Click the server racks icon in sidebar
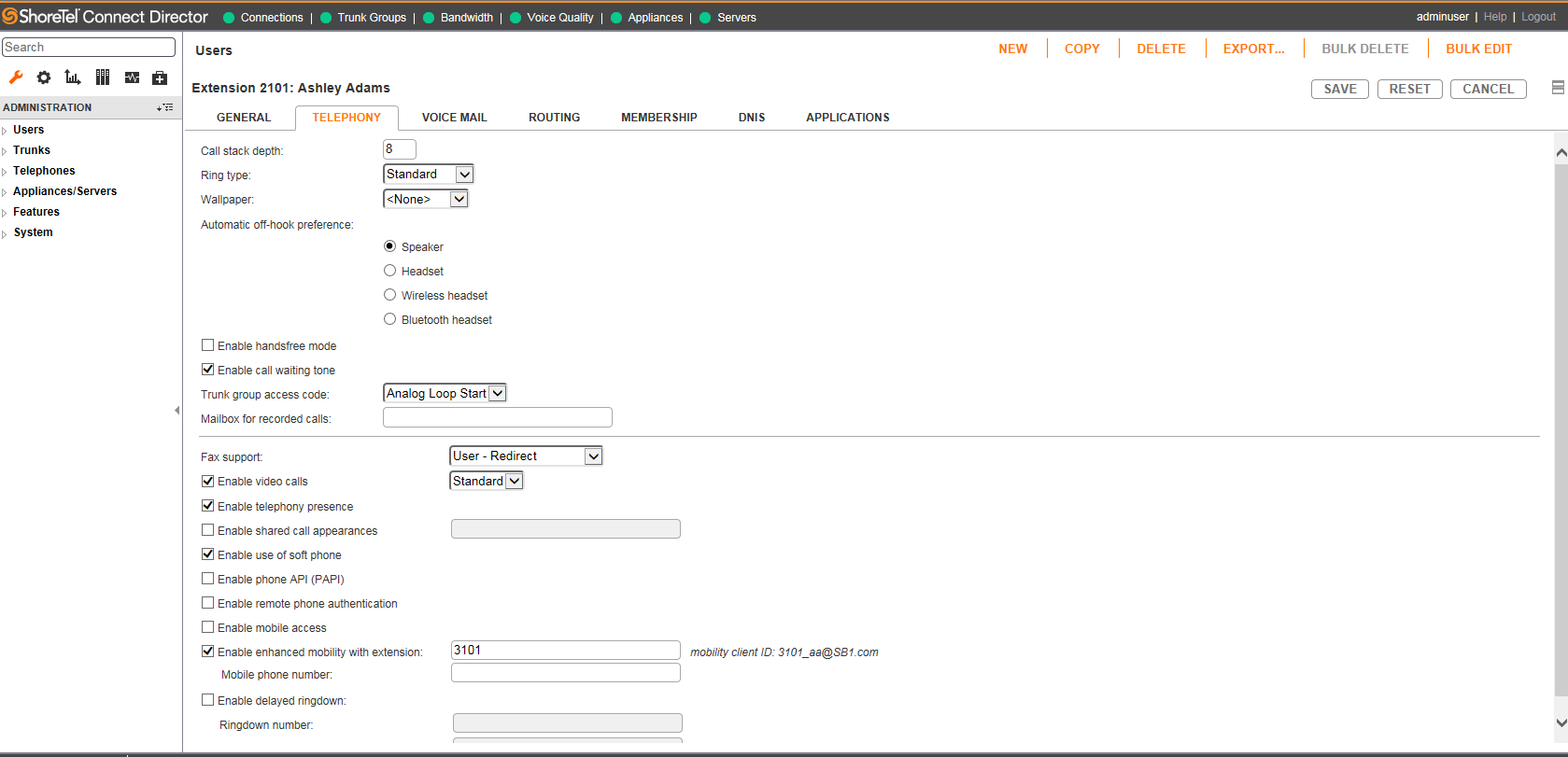Viewport: 1568px width, 757px height. tap(103, 77)
